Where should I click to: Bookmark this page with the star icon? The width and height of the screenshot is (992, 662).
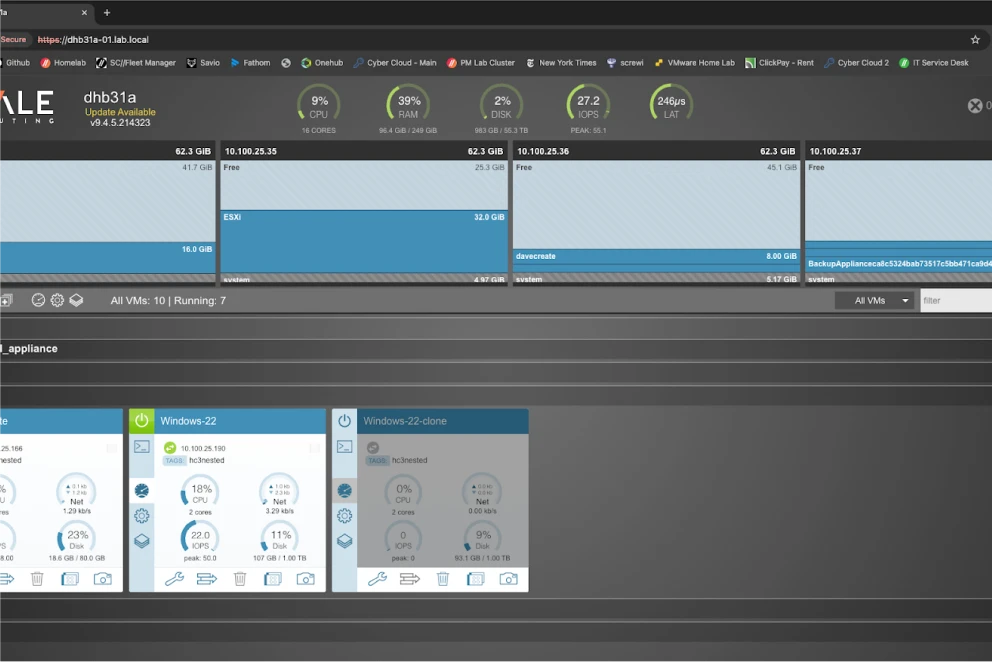pos(975,39)
